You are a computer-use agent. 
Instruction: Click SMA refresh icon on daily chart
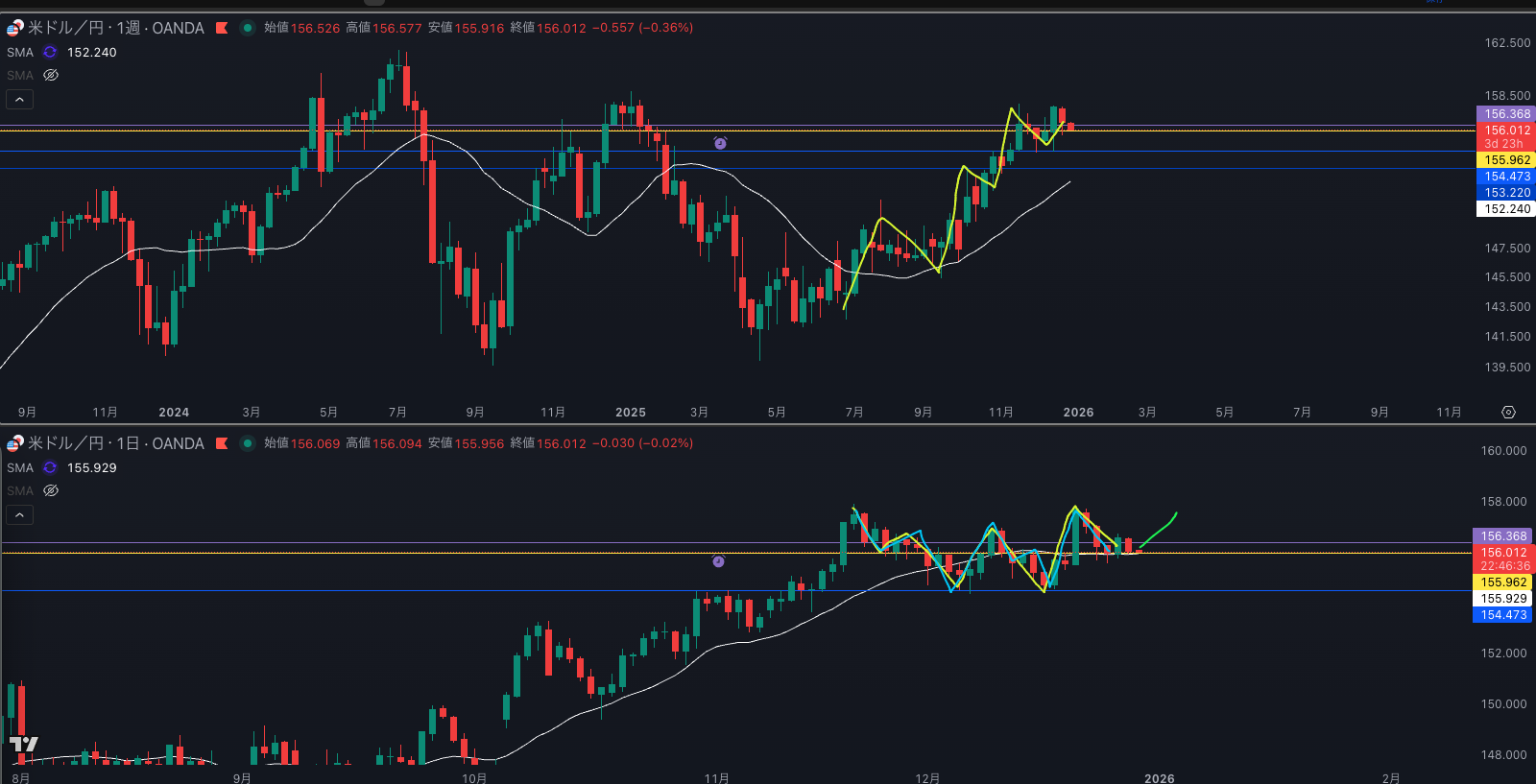[50, 468]
